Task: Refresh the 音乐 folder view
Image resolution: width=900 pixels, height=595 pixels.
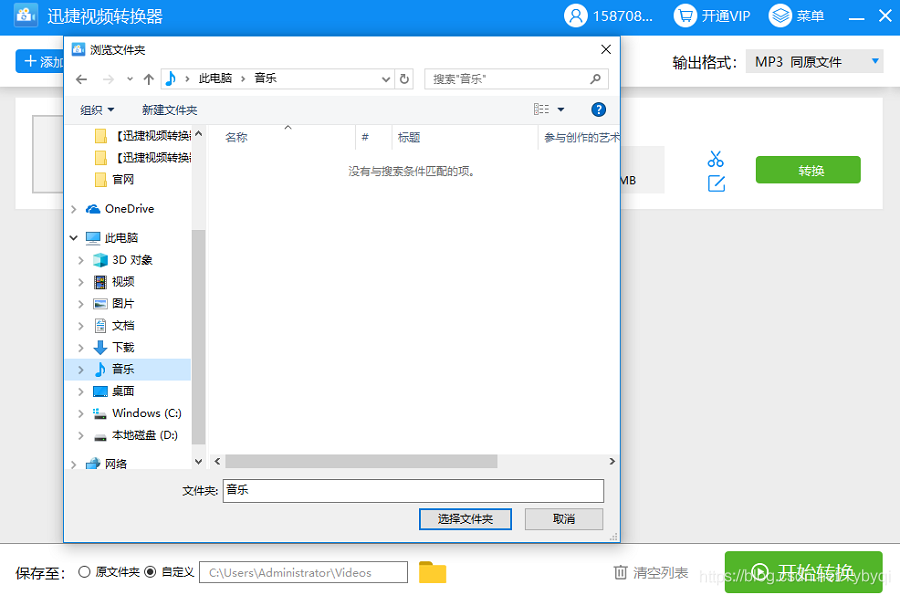Action: pos(404,79)
